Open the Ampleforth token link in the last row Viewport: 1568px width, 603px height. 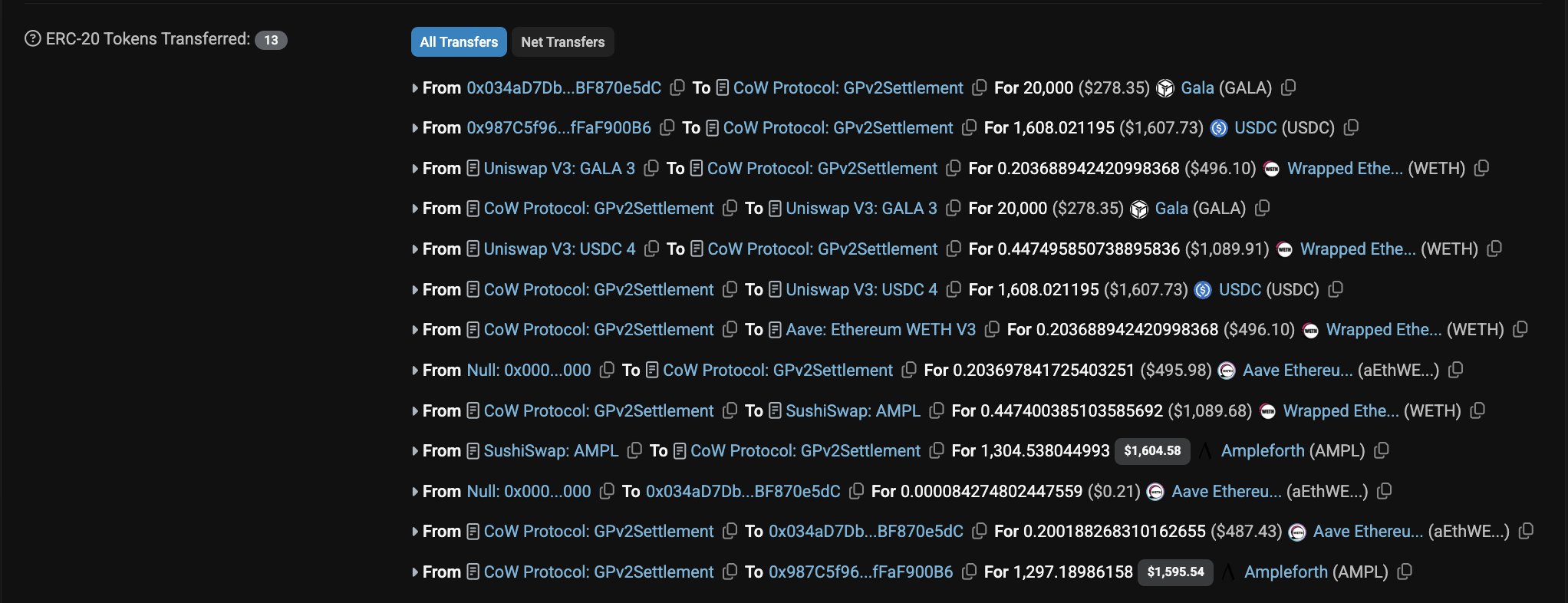pyautogui.click(x=1286, y=572)
